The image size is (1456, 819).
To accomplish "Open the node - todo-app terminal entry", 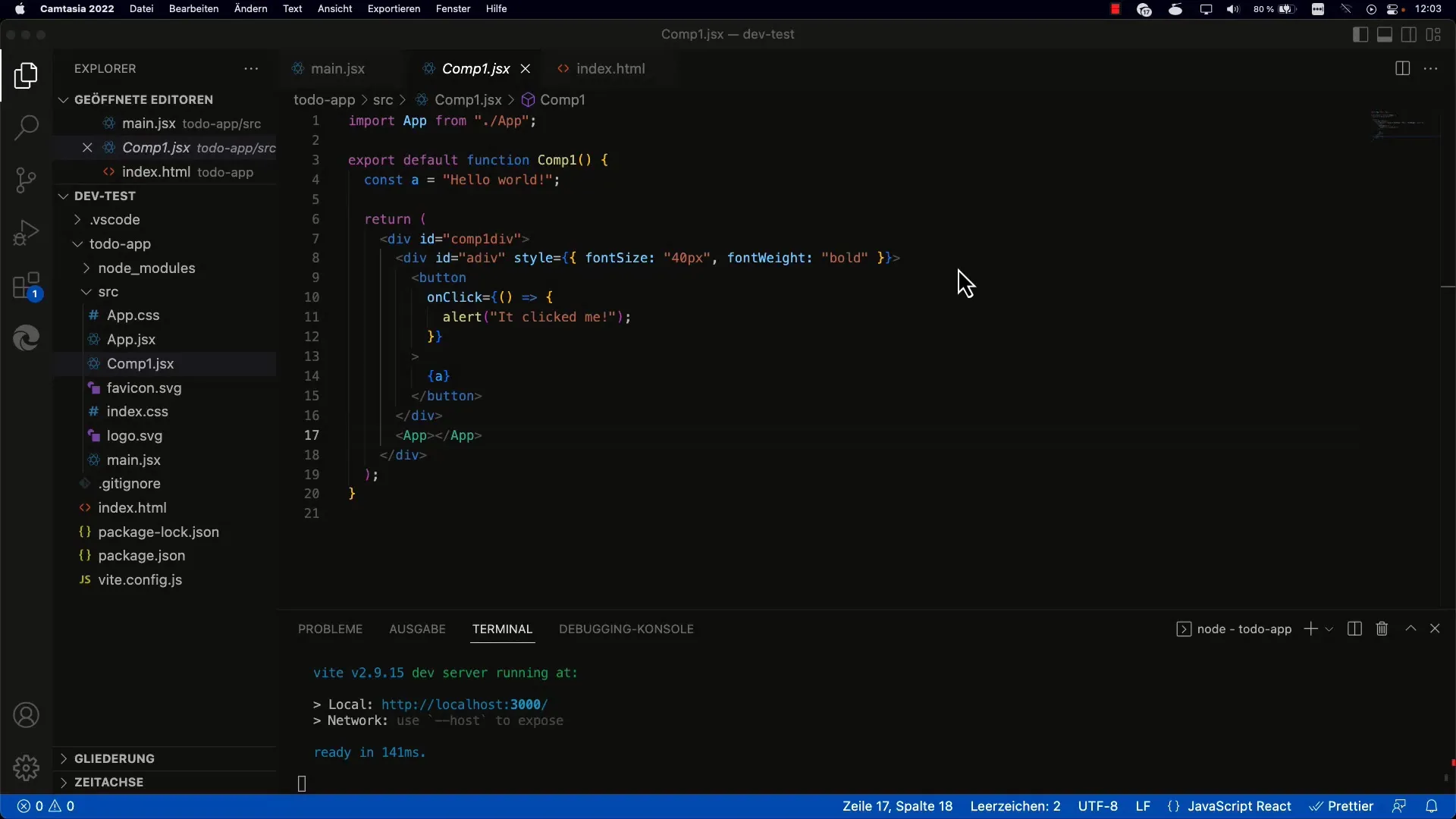I will click(1234, 629).
